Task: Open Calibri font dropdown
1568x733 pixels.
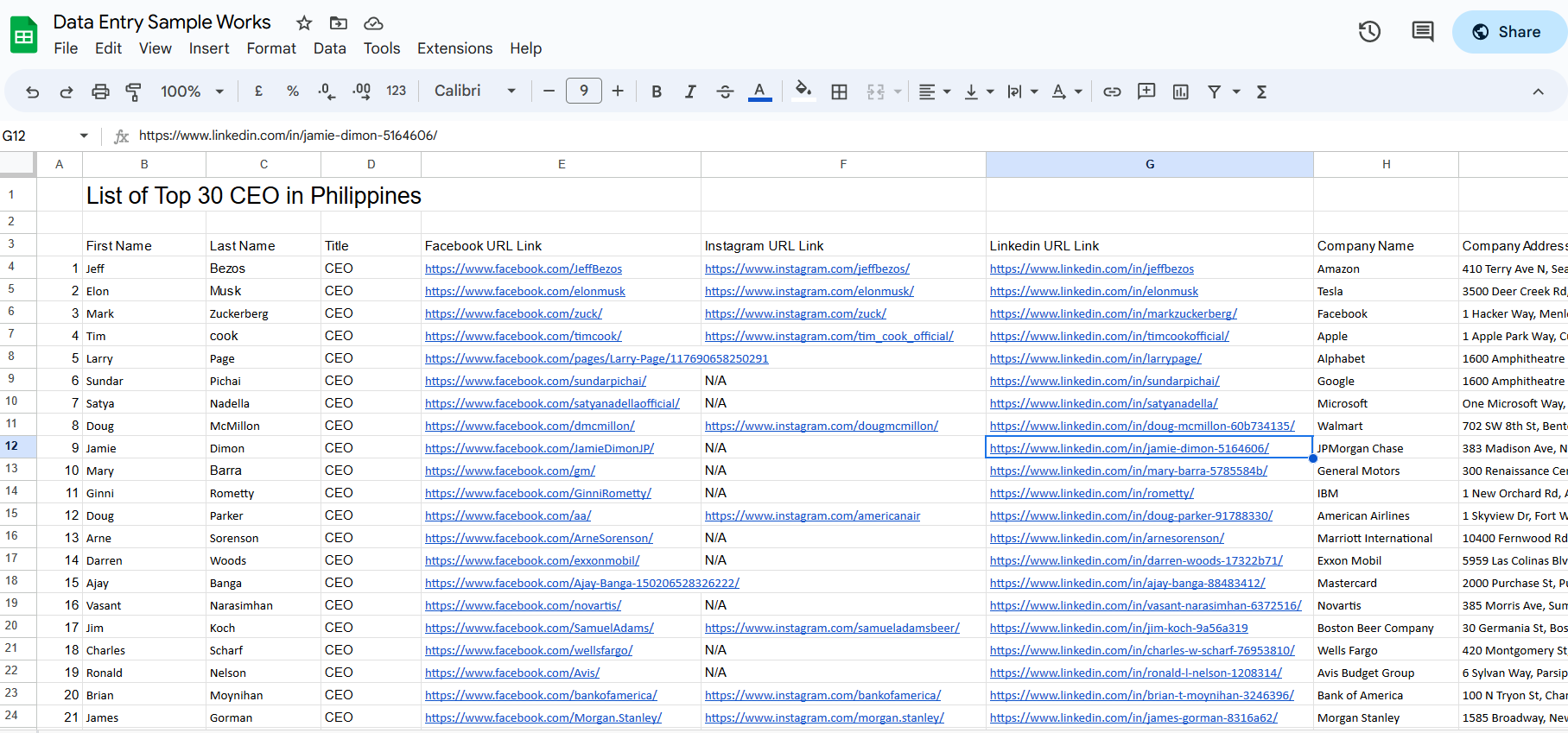Action: click(x=475, y=91)
